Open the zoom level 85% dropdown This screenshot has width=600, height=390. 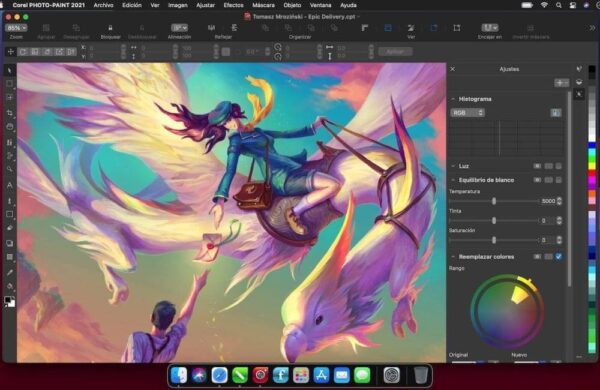coord(16,28)
